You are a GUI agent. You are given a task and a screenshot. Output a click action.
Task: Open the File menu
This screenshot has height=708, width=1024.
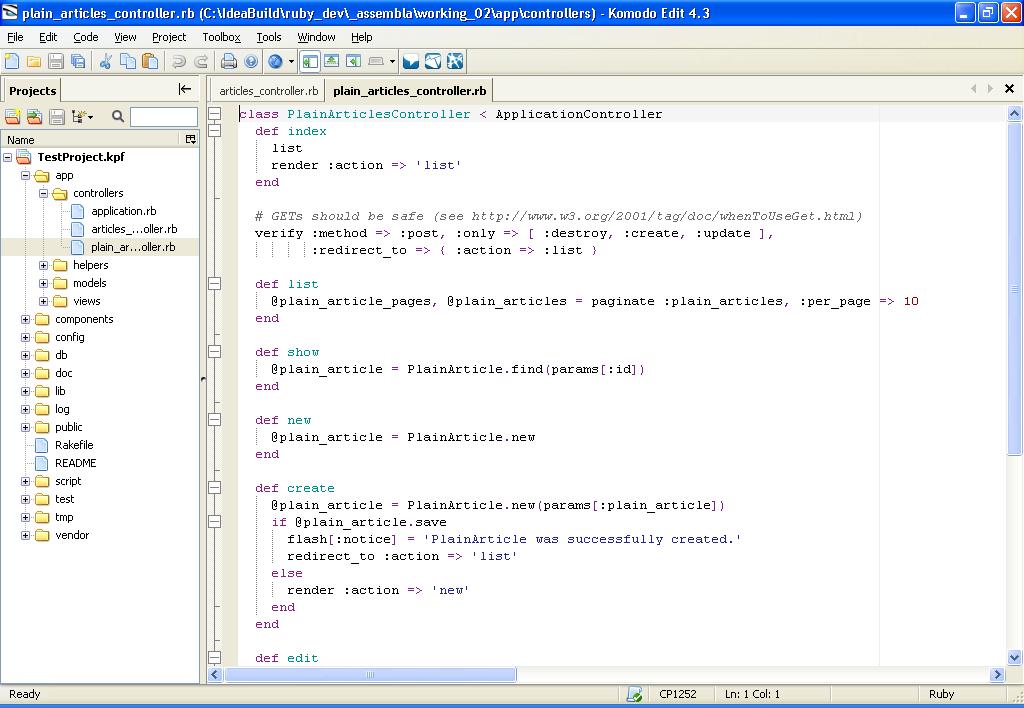(14, 37)
